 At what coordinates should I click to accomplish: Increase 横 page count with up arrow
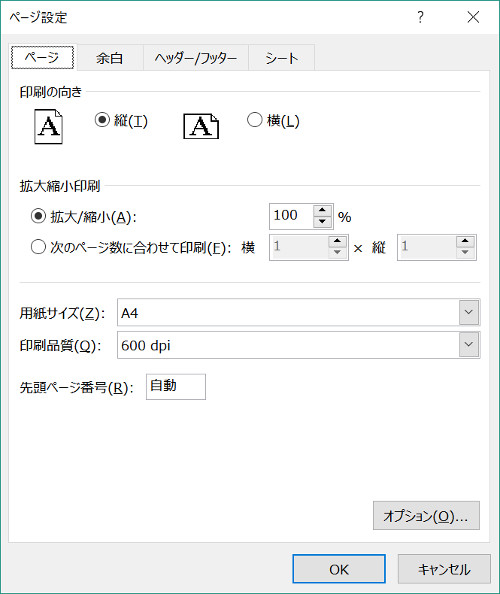tap(337, 241)
